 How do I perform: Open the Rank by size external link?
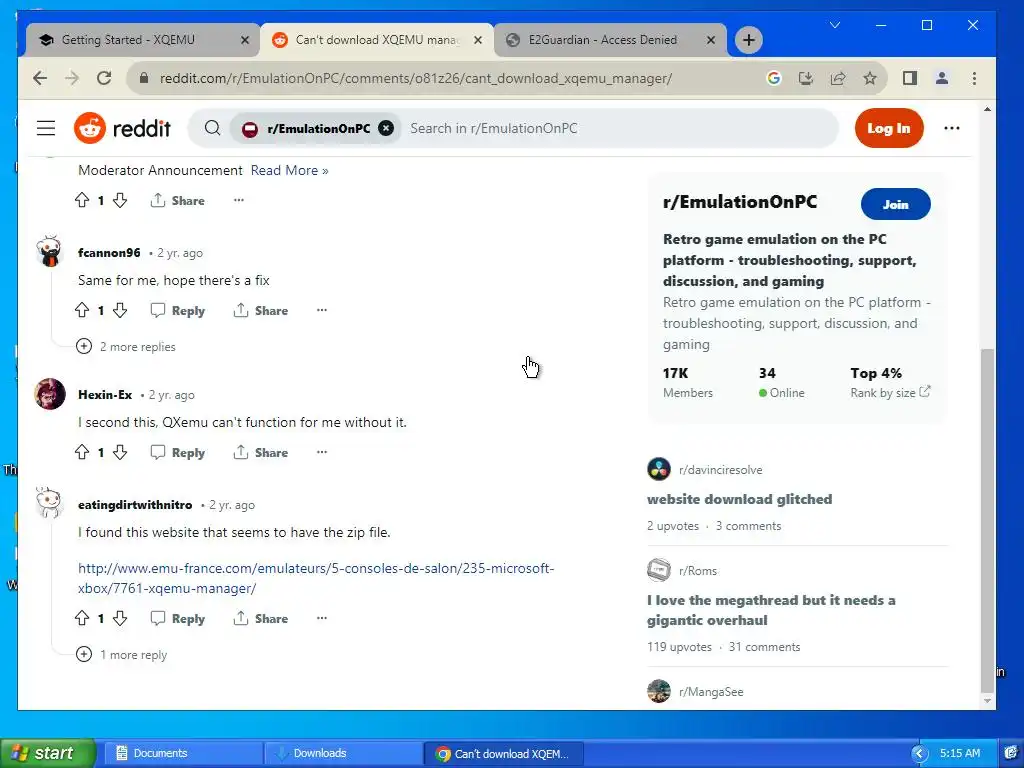click(x=890, y=392)
